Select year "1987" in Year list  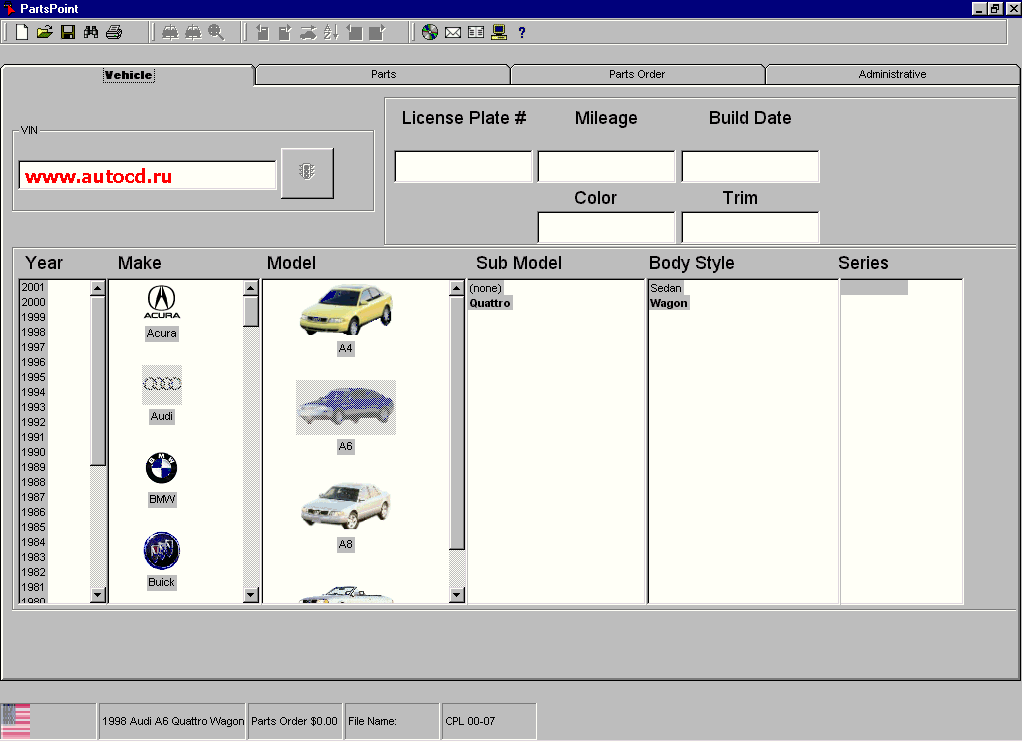pos(33,497)
